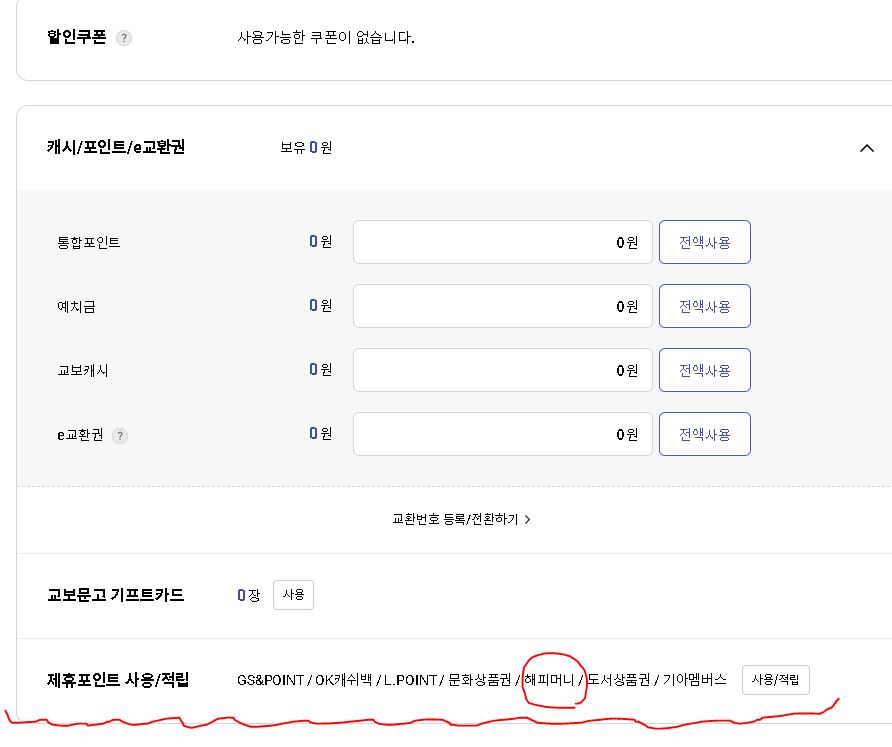Viewport: 892px width, 747px height.
Task: Click the 사용가능한 쿠폰이 없습니다 text
Action: click(x=326, y=38)
